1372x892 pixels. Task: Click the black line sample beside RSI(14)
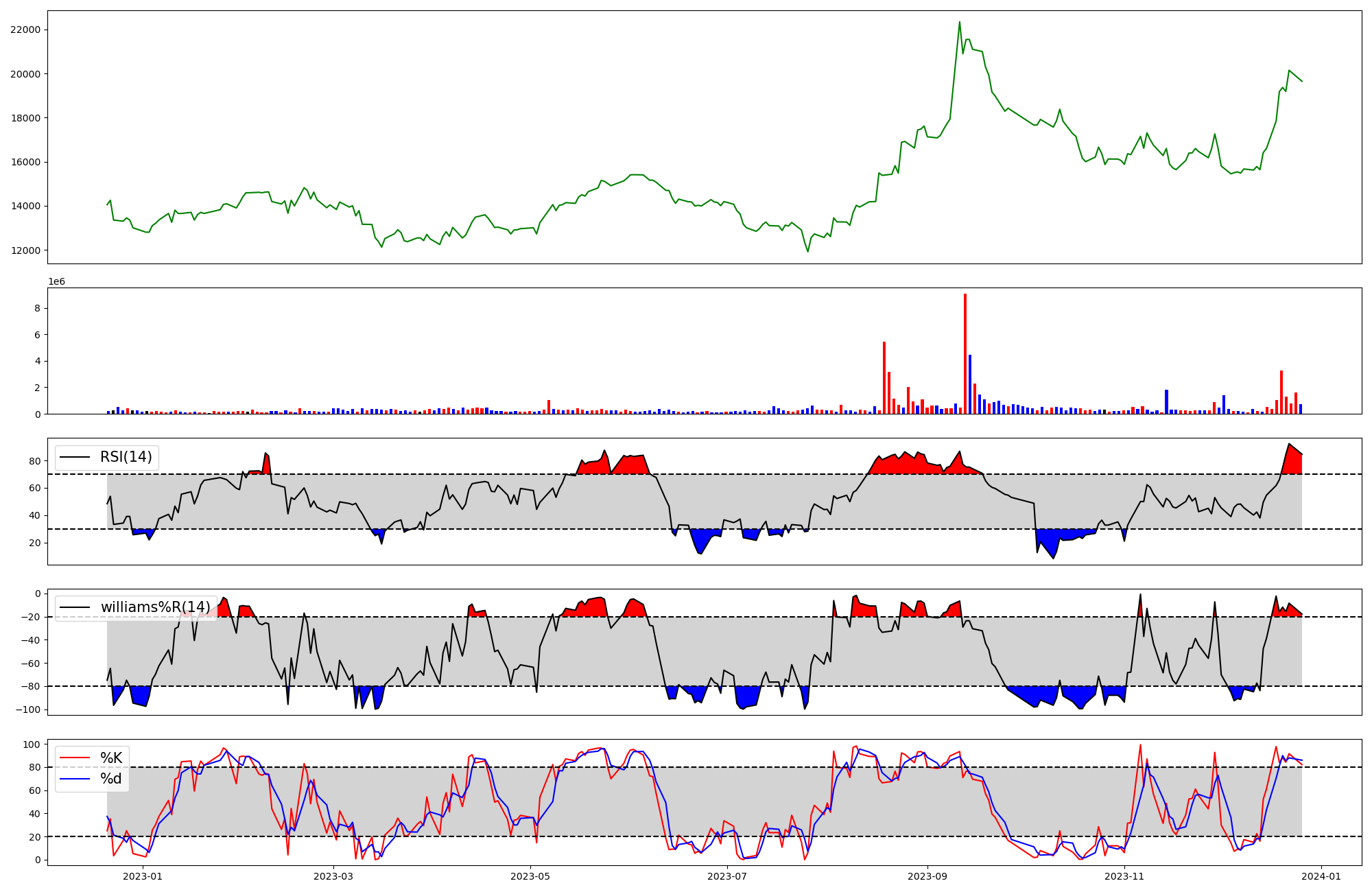(x=75, y=457)
